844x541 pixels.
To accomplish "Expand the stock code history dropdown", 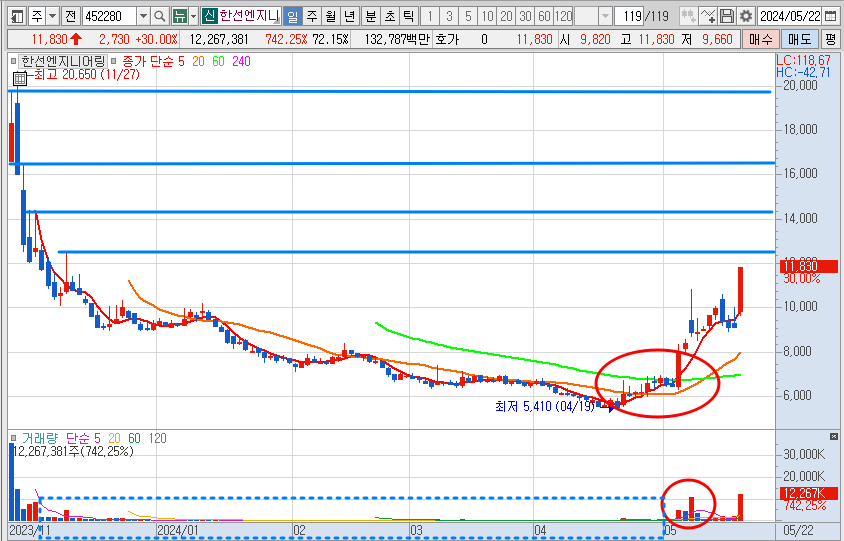I will 143,16.
